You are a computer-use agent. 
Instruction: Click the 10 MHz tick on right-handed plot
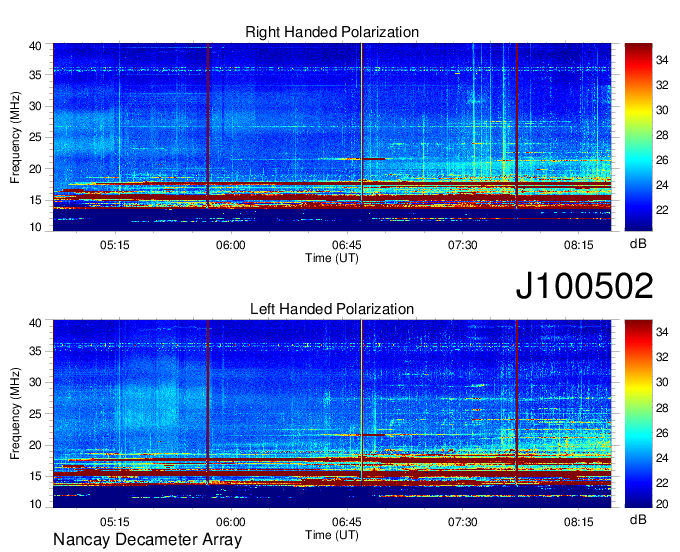point(35,227)
